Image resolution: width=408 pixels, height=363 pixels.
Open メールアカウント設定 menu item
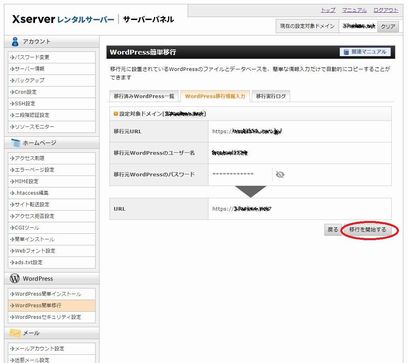pyautogui.click(x=52, y=349)
